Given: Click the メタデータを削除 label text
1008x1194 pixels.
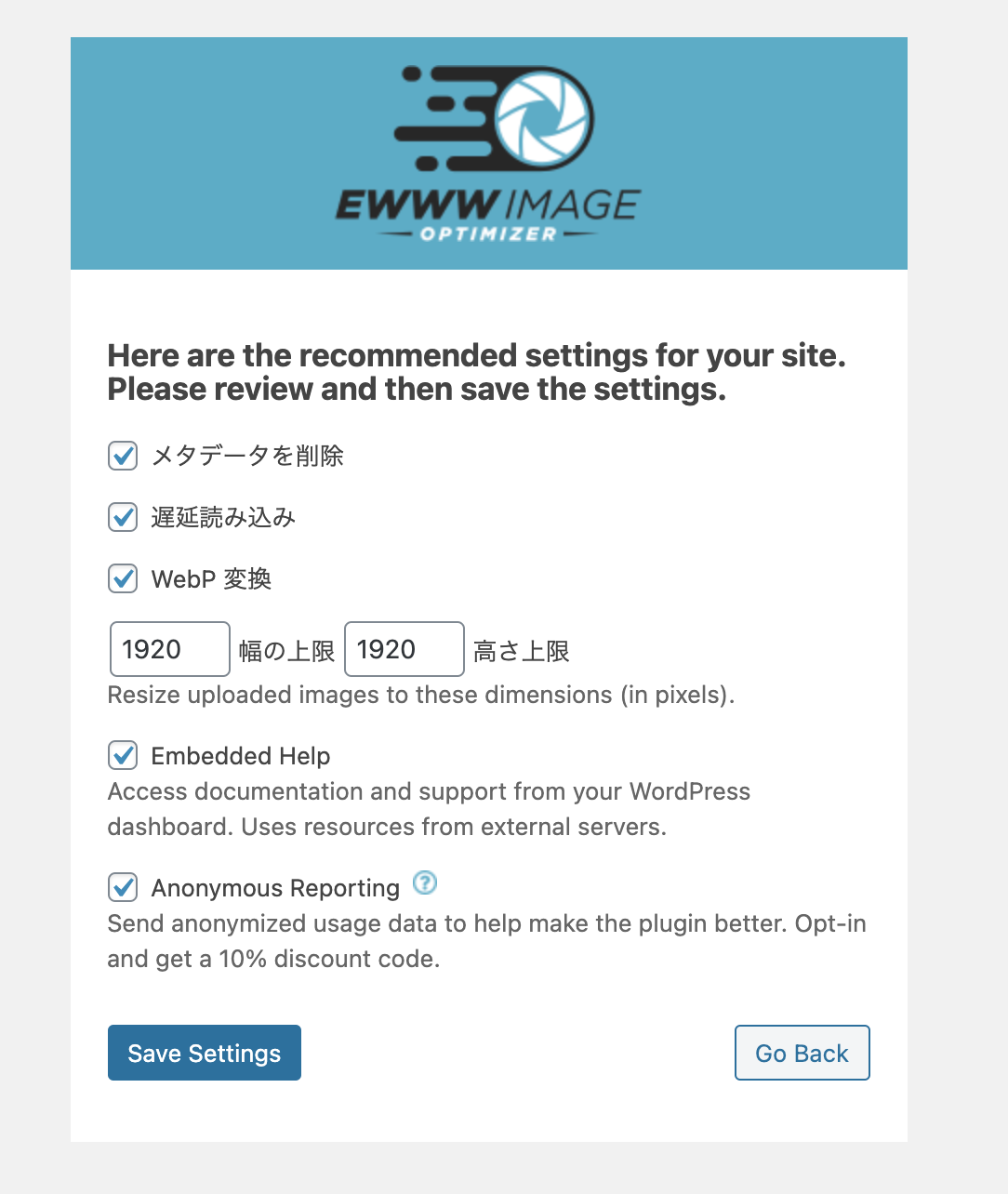Looking at the screenshot, I should coord(247,456).
